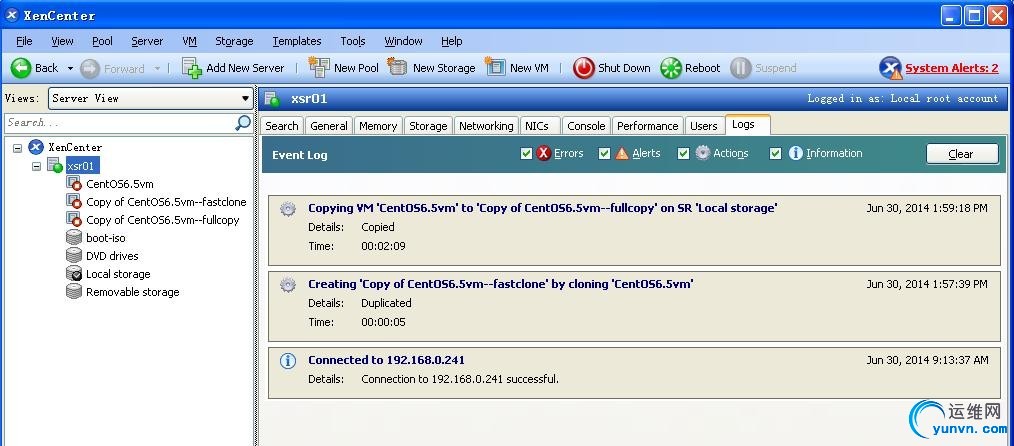
Task: Click gear icon of the cloning log entry
Action: (x=288, y=284)
